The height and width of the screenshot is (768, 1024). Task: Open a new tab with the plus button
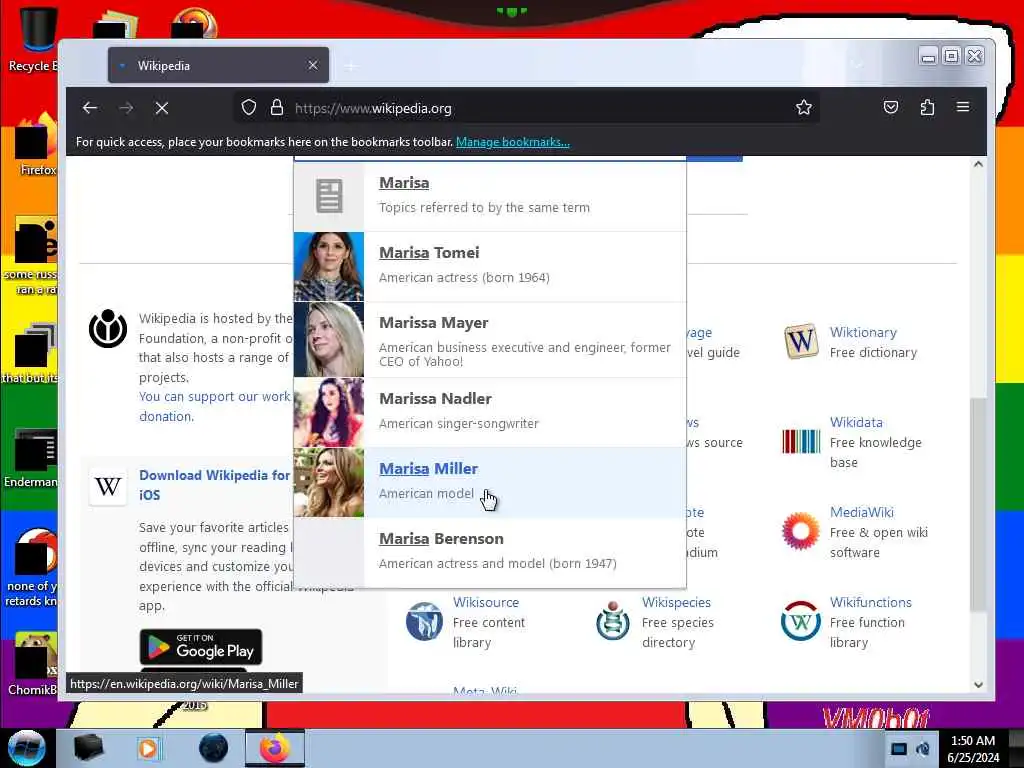[351, 66]
